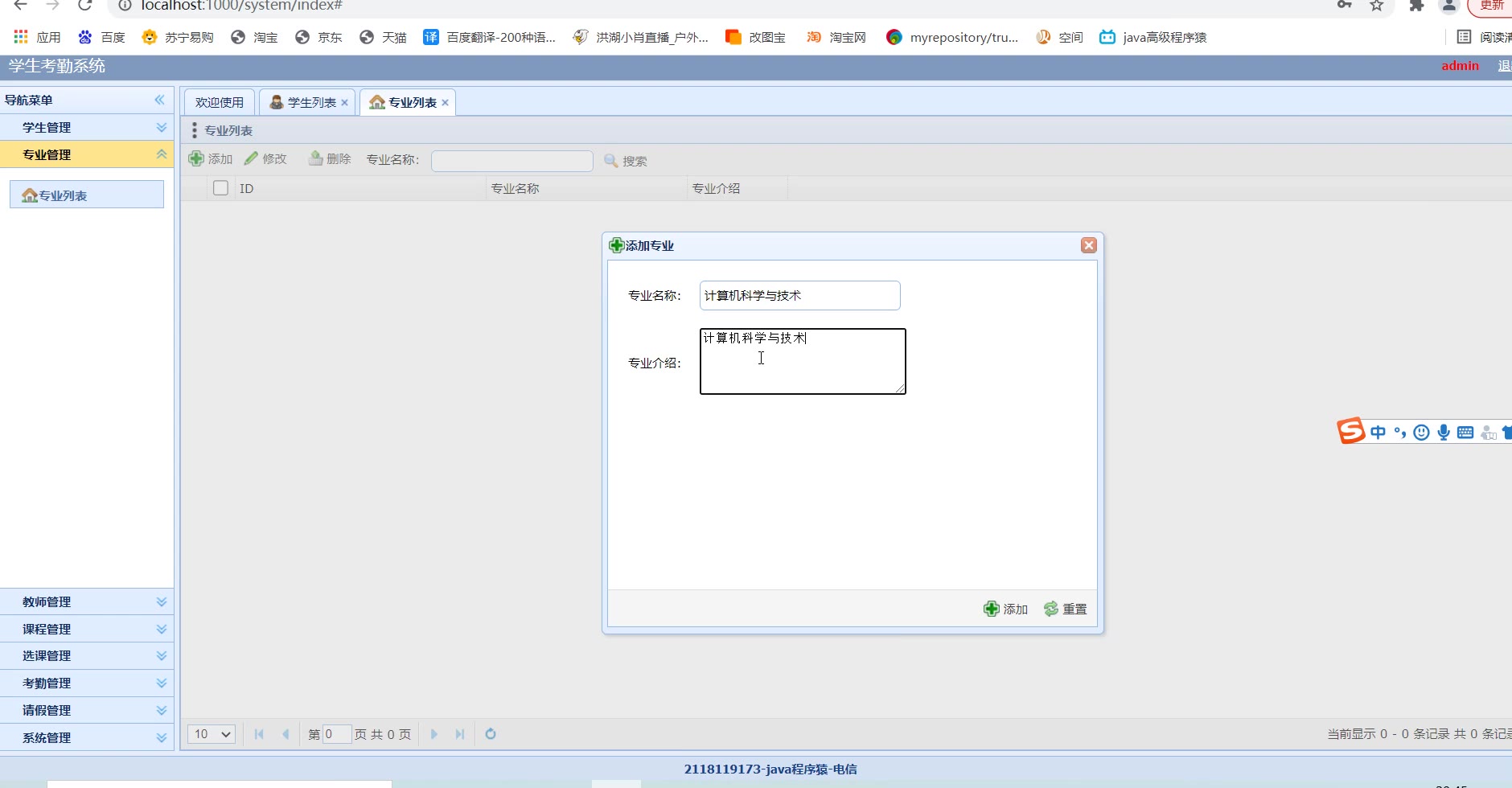Open the 百度 bookmark

(x=101, y=37)
